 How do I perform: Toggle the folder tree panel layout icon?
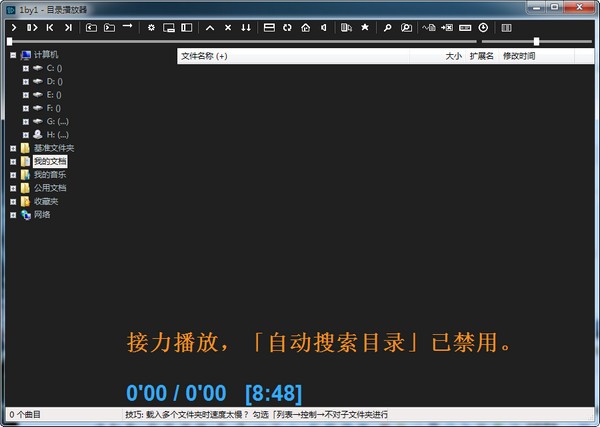186,27
